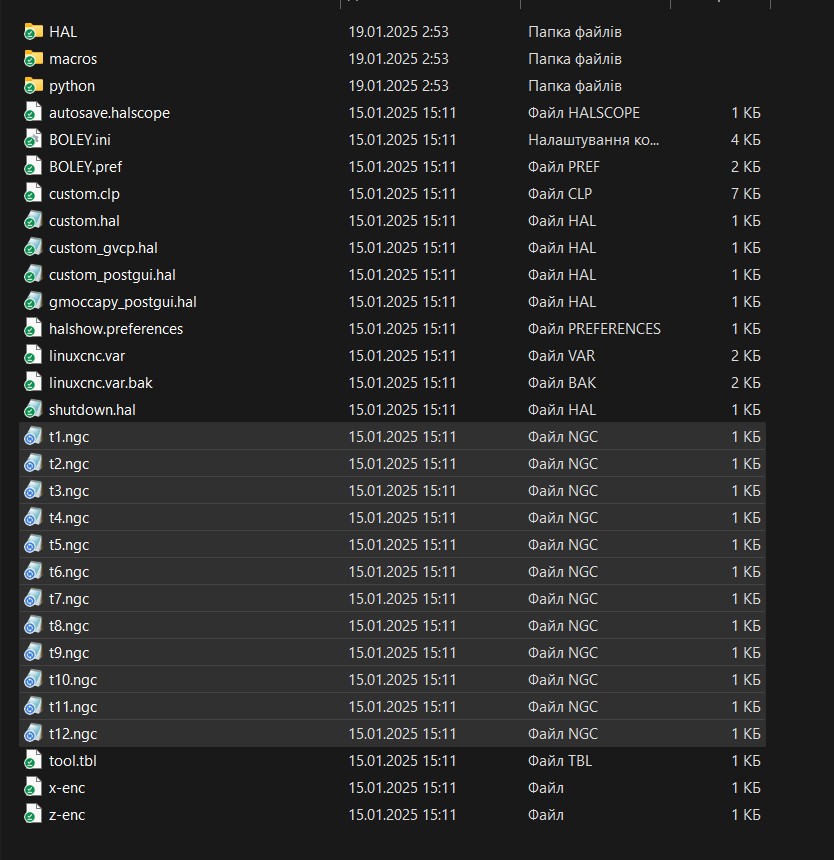Click the t7.ngc file icon

[x=33, y=598]
